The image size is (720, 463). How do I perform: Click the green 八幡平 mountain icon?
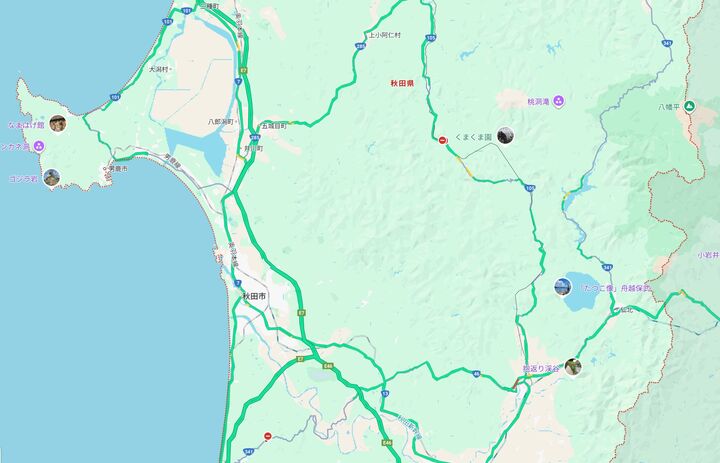(x=689, y=107)
